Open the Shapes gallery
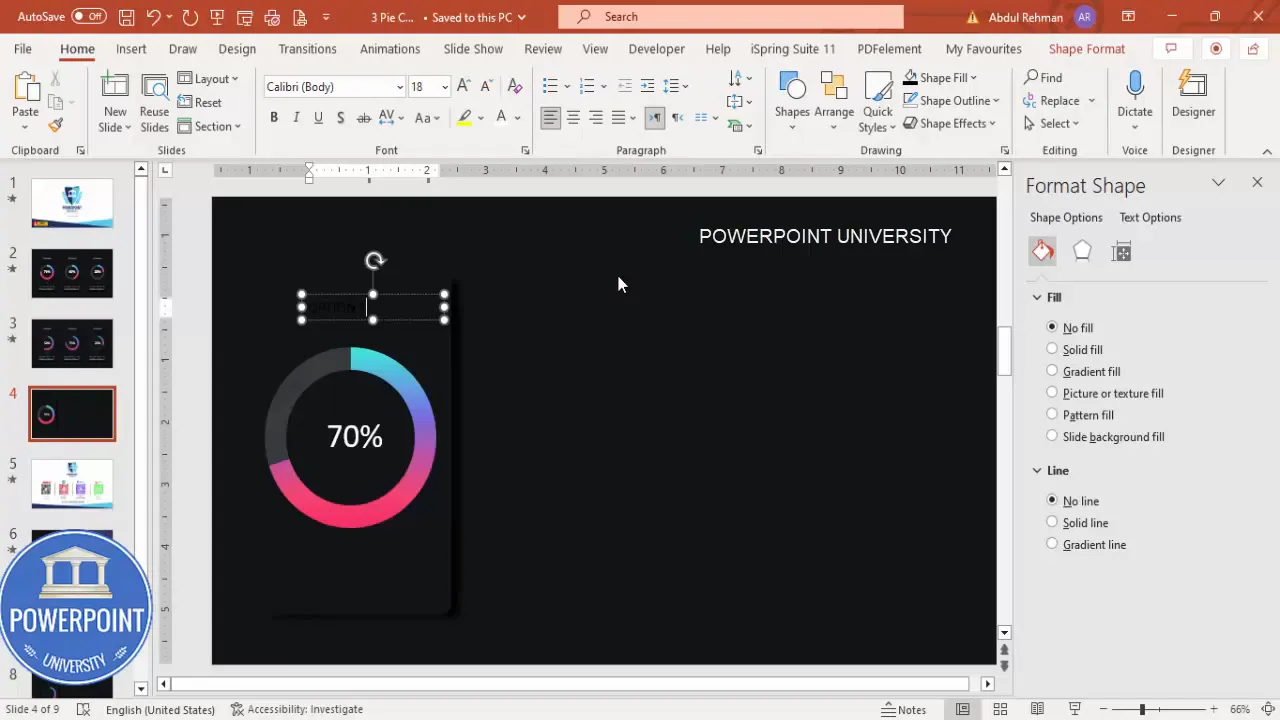Image resolution: width=1280 pixels, height=720 pixels. [x=792, y=101]
